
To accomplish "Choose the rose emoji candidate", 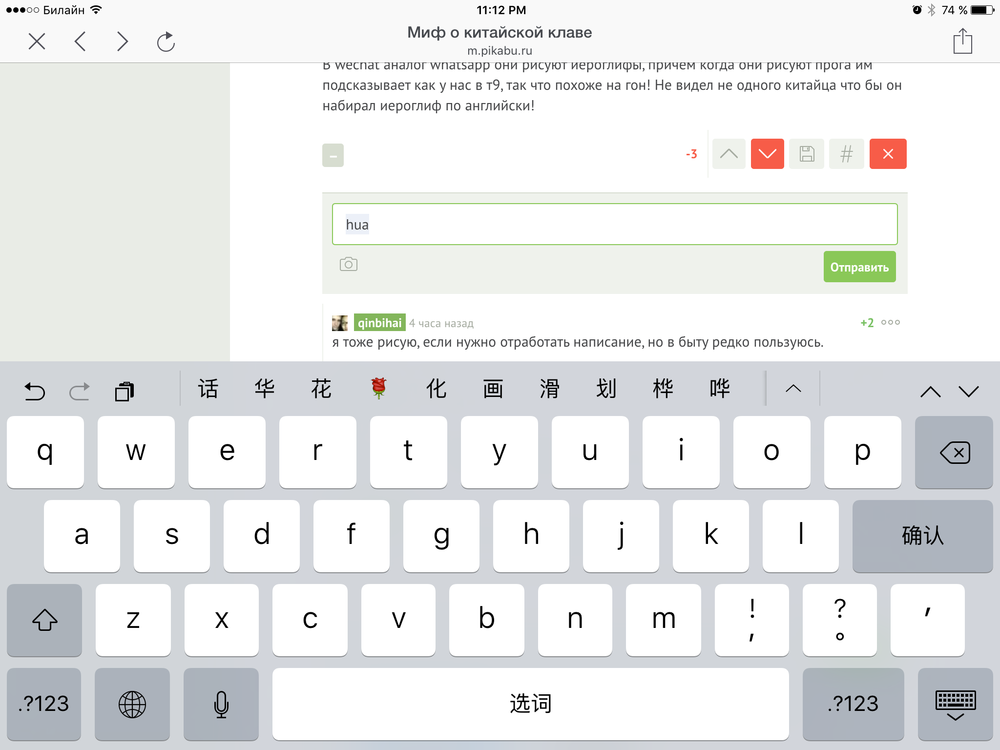I will pos(378,389).
